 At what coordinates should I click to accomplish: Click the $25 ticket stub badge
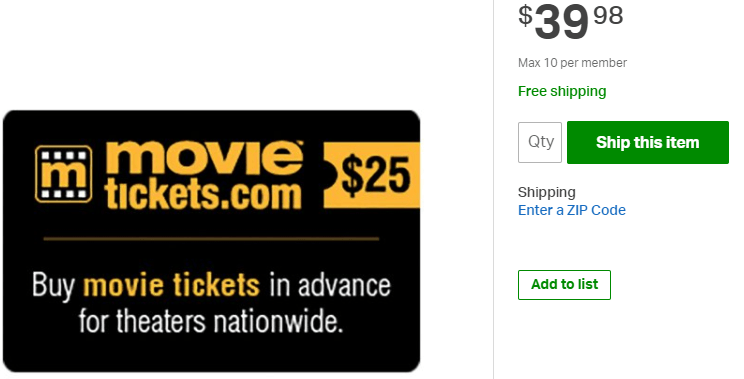[x=372, y=176]
